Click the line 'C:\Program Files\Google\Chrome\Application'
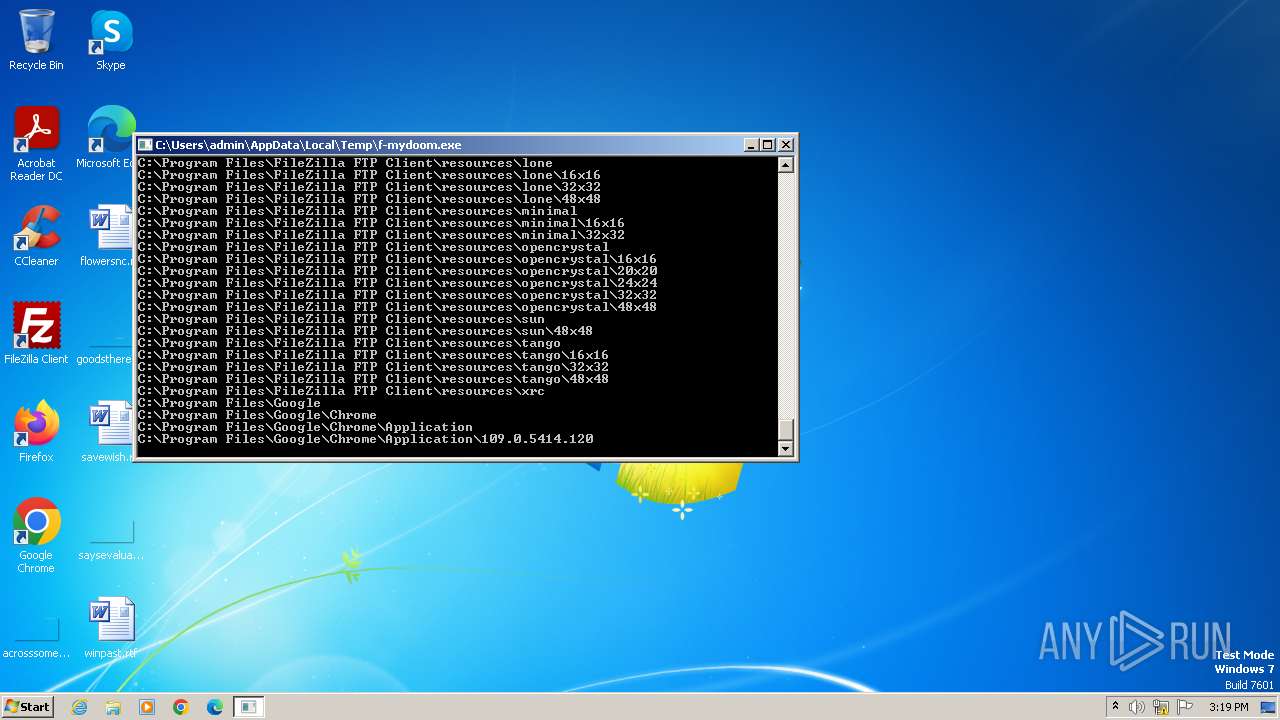 click(305, 427)
